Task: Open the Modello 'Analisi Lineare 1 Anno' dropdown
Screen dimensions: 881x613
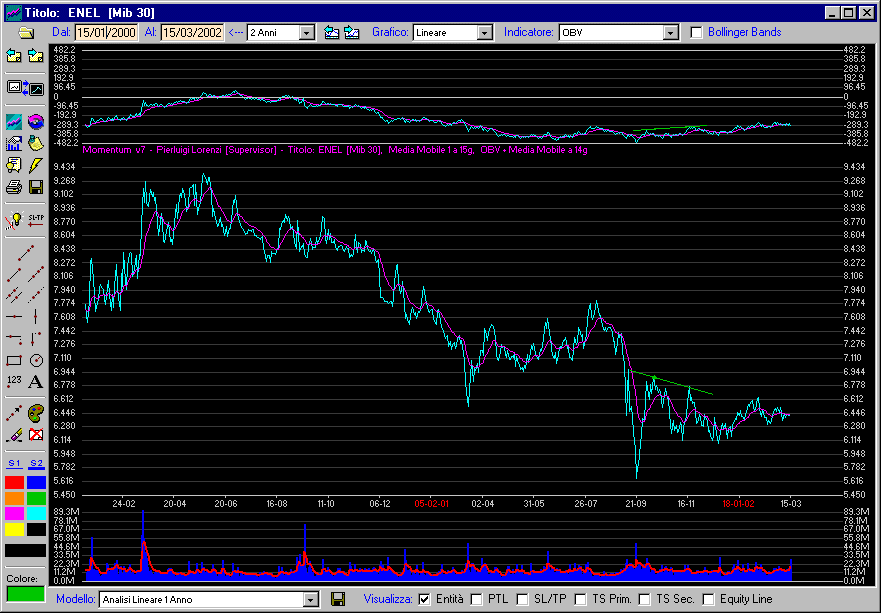Action: 310,599
